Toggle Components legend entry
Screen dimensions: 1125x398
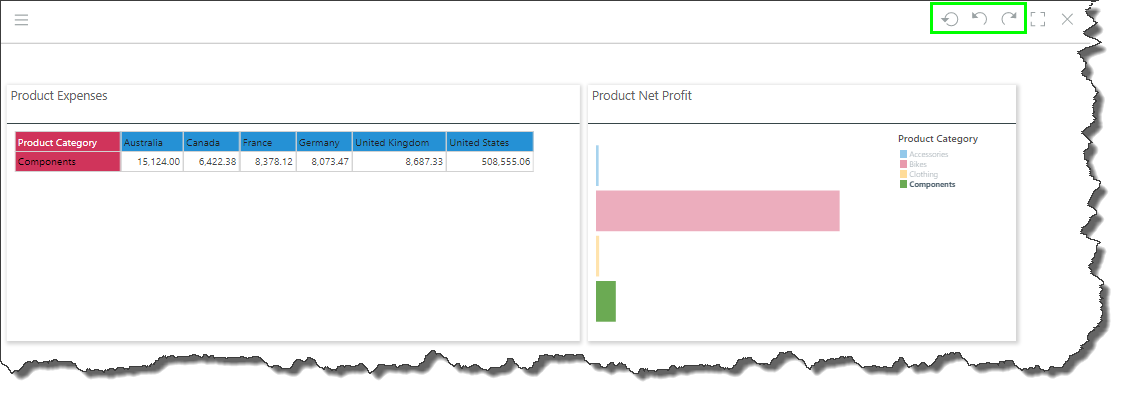928,184
